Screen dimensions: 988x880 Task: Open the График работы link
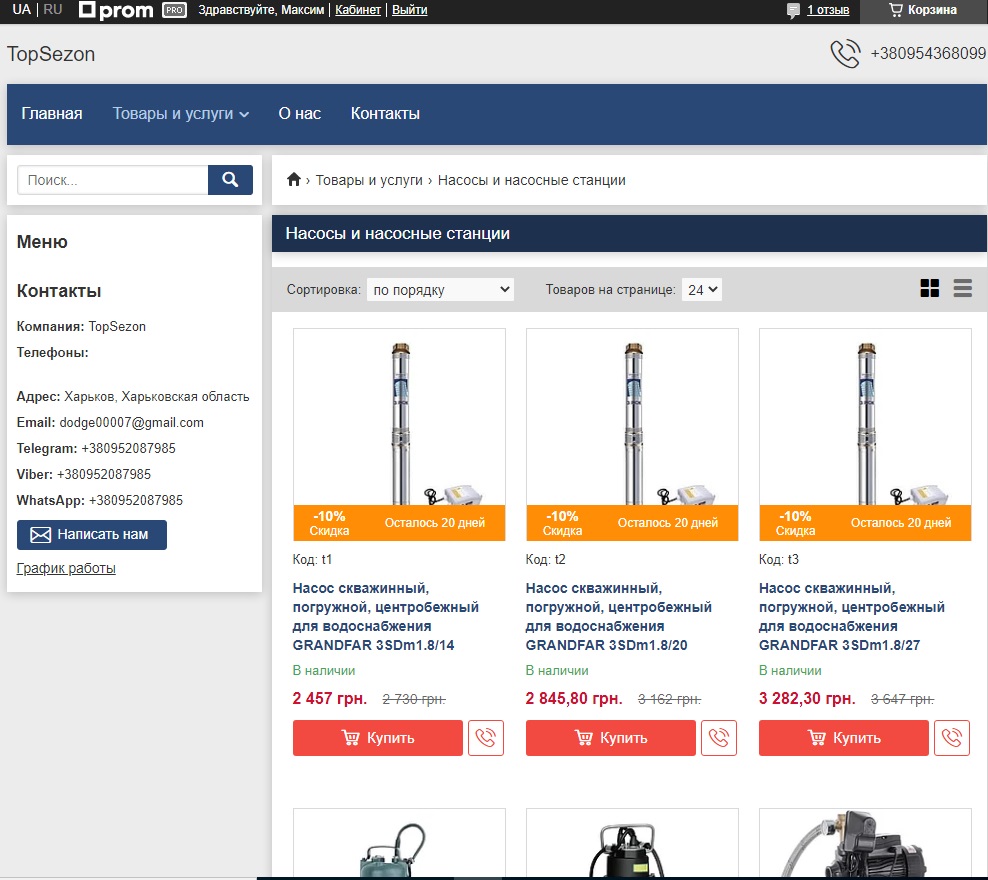[x=66, y=568]
